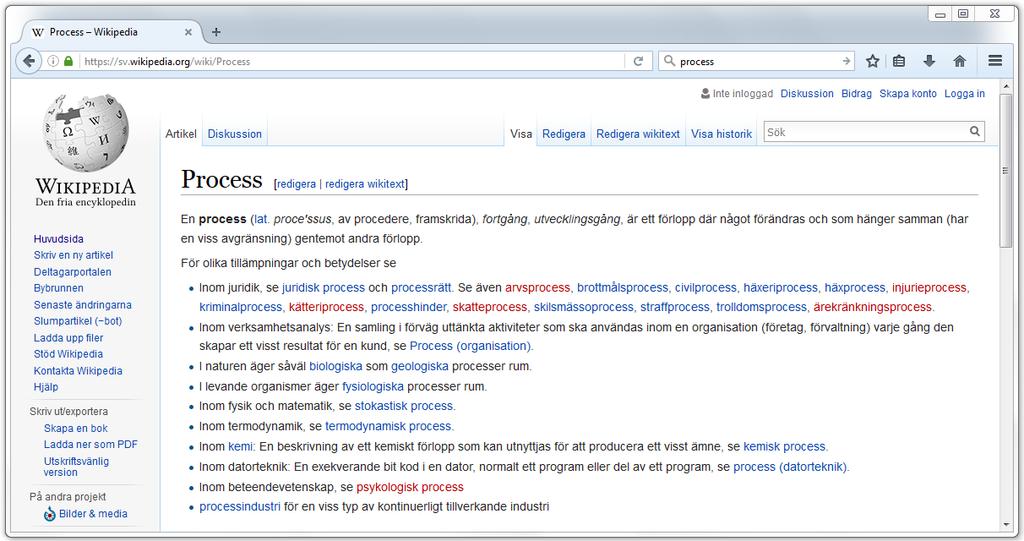Go to Huvudsida in the sidebar

tap(59, 239)
